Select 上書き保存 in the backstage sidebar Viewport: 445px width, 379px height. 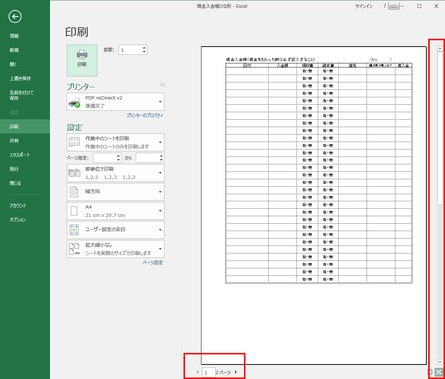[x=20, y=78]
